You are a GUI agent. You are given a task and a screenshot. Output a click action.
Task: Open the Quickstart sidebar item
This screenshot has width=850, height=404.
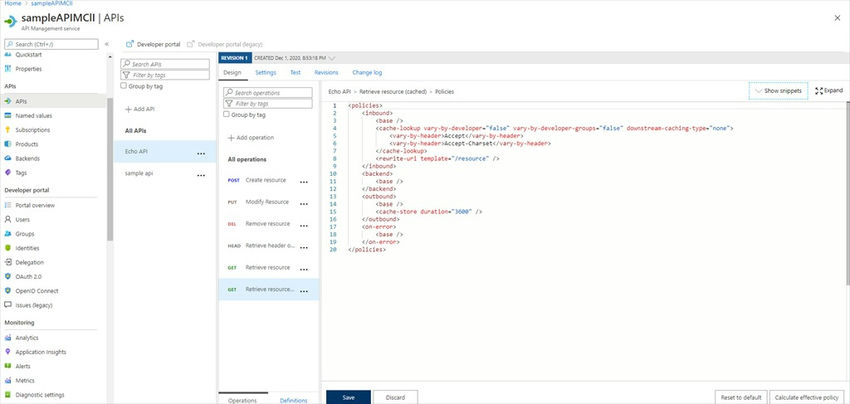29,55
